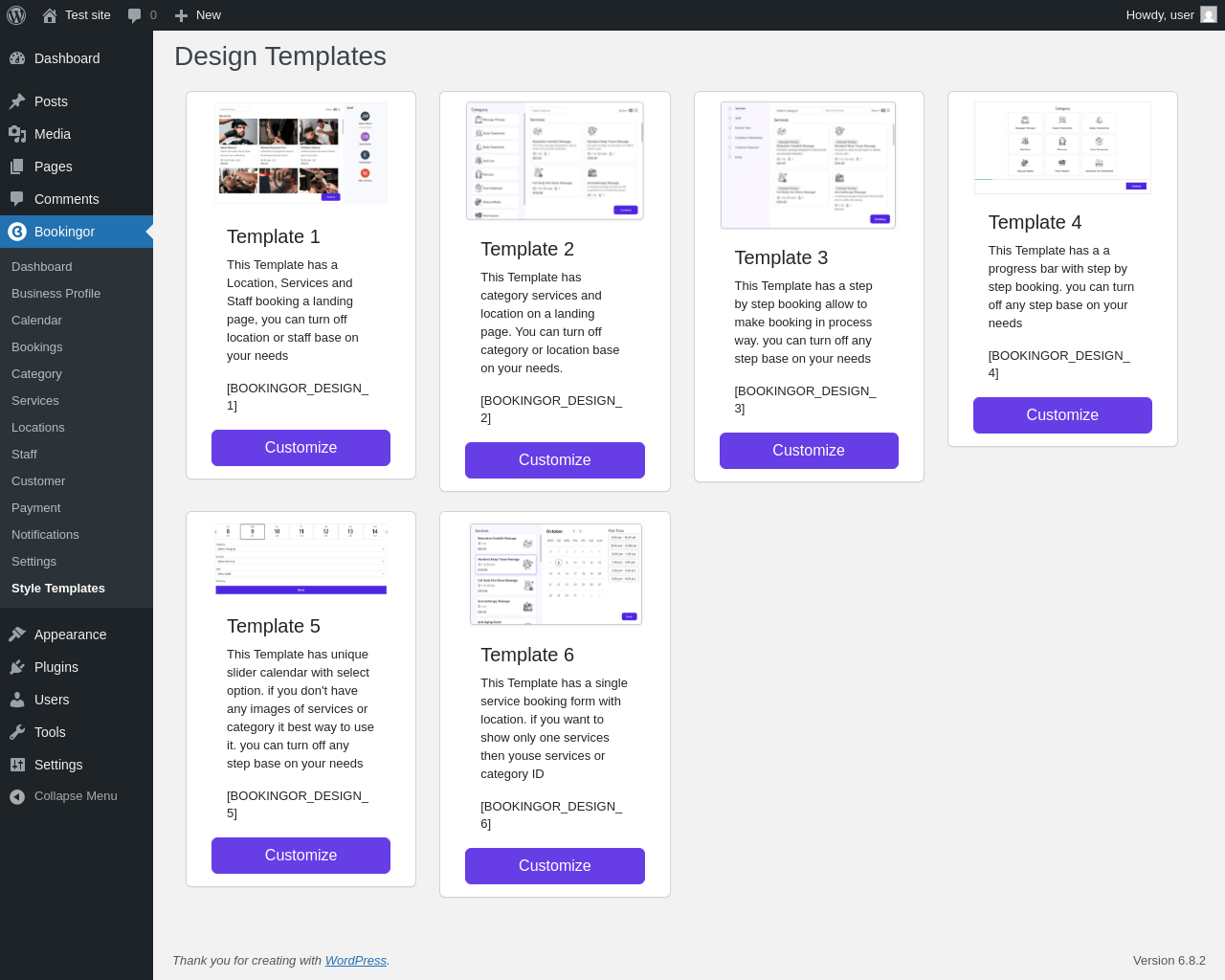Viewport: 1225px width, 980px height.
Task: Select the [BOOKINGOR_DESIGN_4] shortcode text
Action: click(x=1059, y=365)
